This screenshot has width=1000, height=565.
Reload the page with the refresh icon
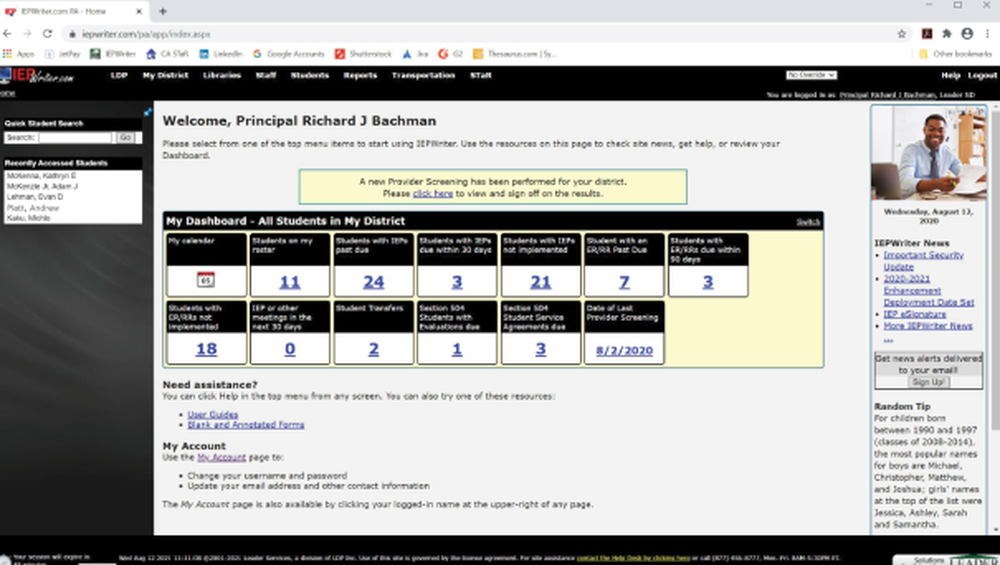tap(47, 34)
